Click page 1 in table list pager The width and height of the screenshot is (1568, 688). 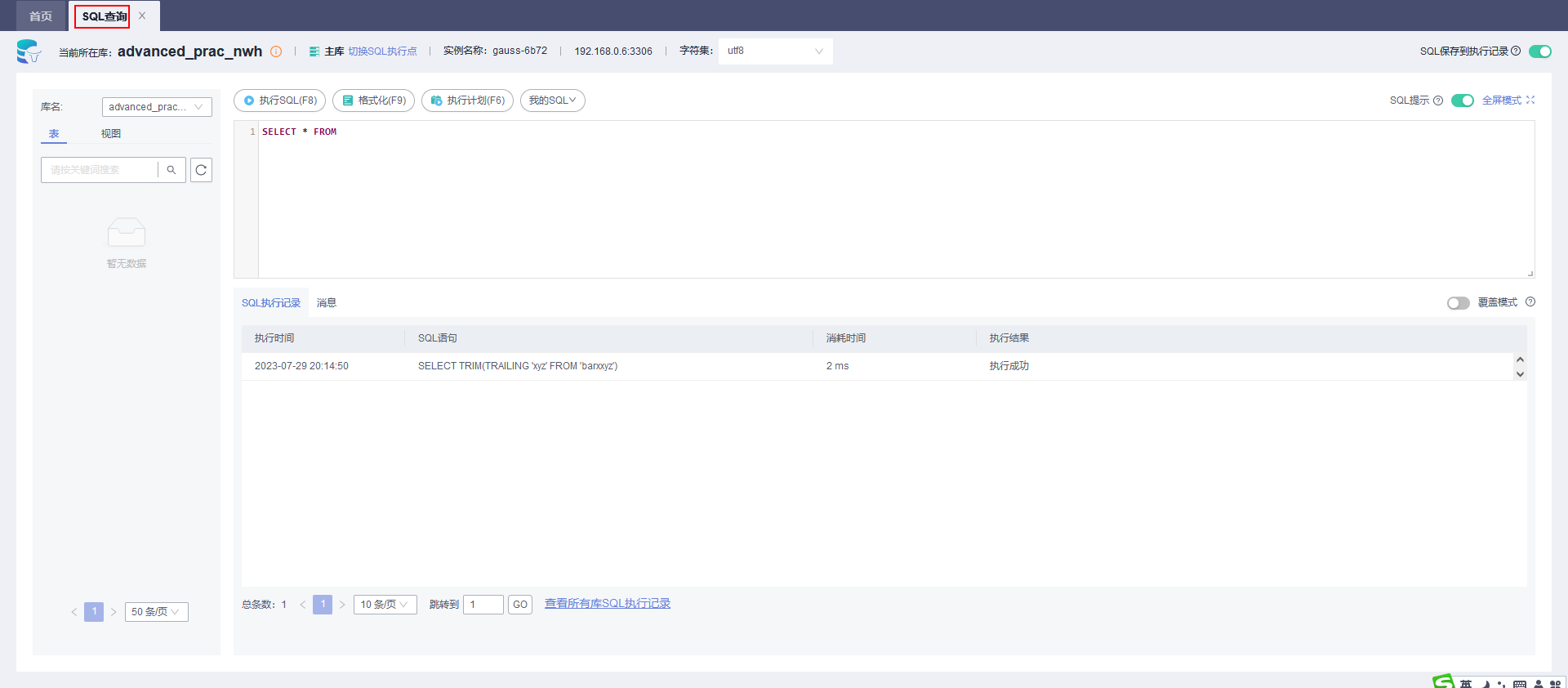[x=94, y=612]
